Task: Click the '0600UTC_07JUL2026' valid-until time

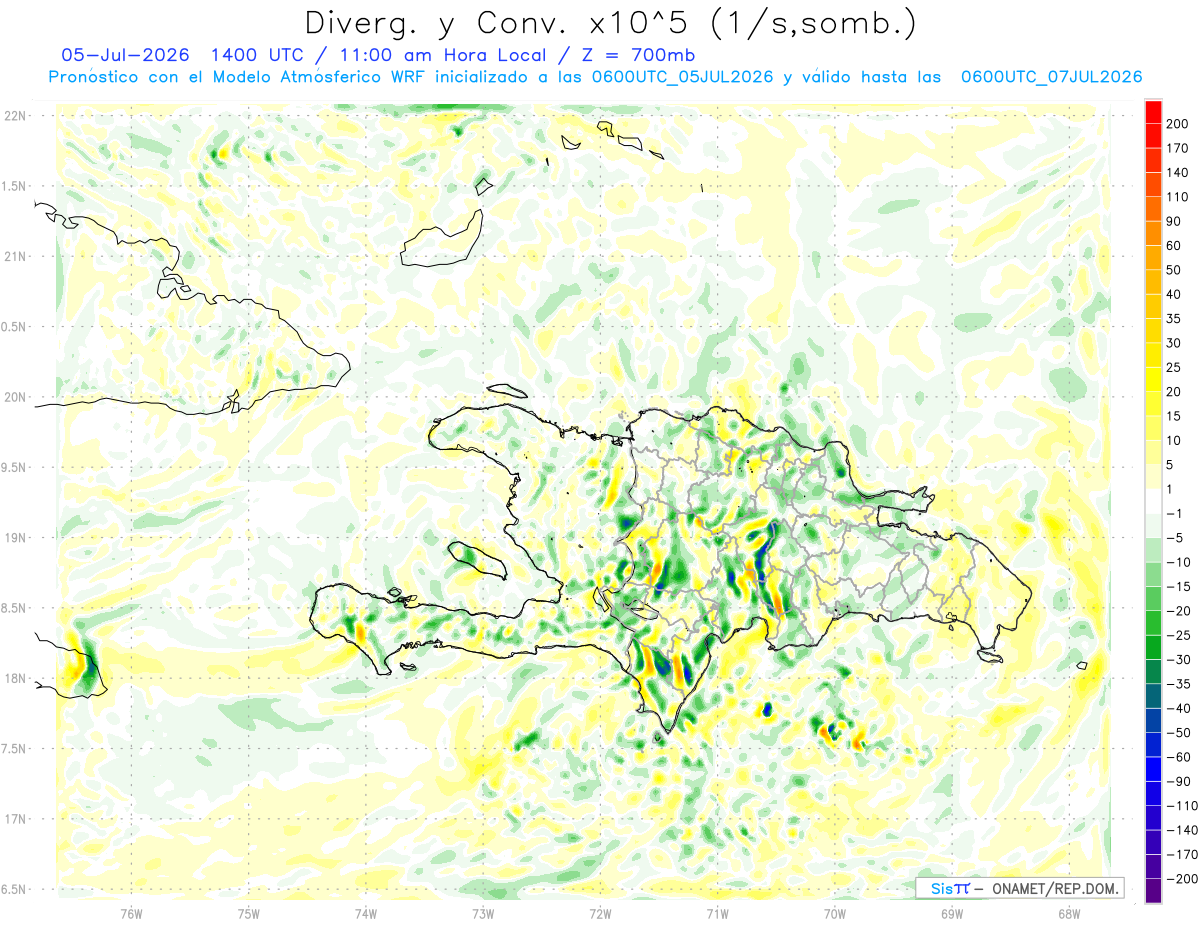Action: point(1051,77)
